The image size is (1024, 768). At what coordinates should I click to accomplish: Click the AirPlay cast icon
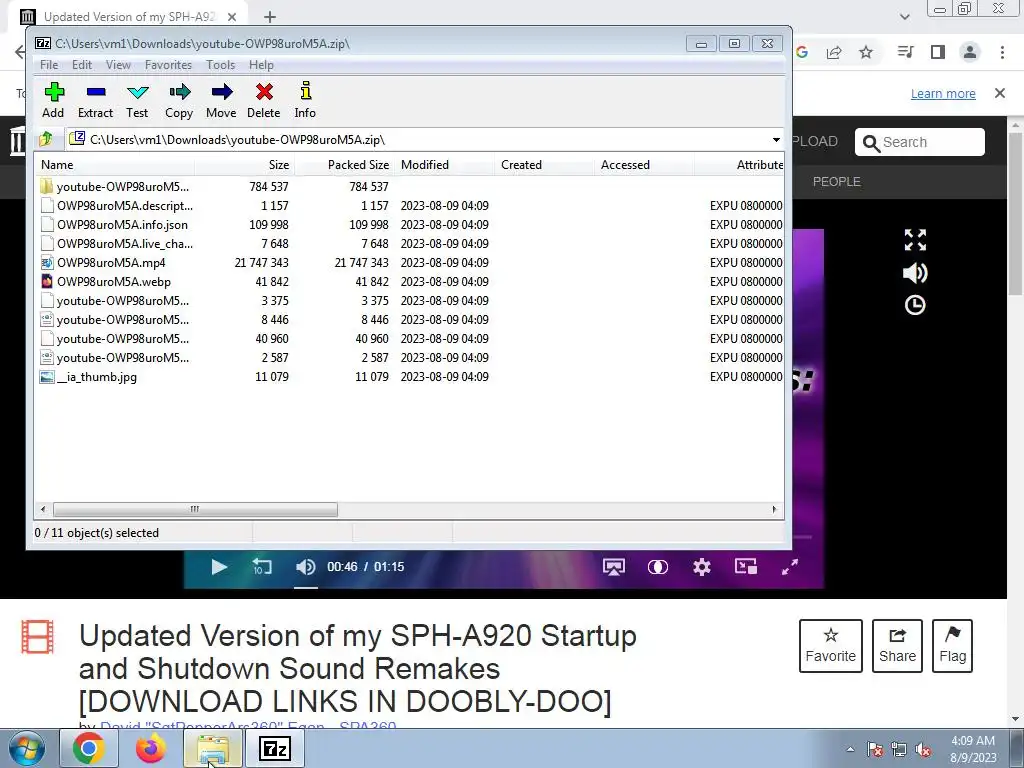click(x=614, y=567)
